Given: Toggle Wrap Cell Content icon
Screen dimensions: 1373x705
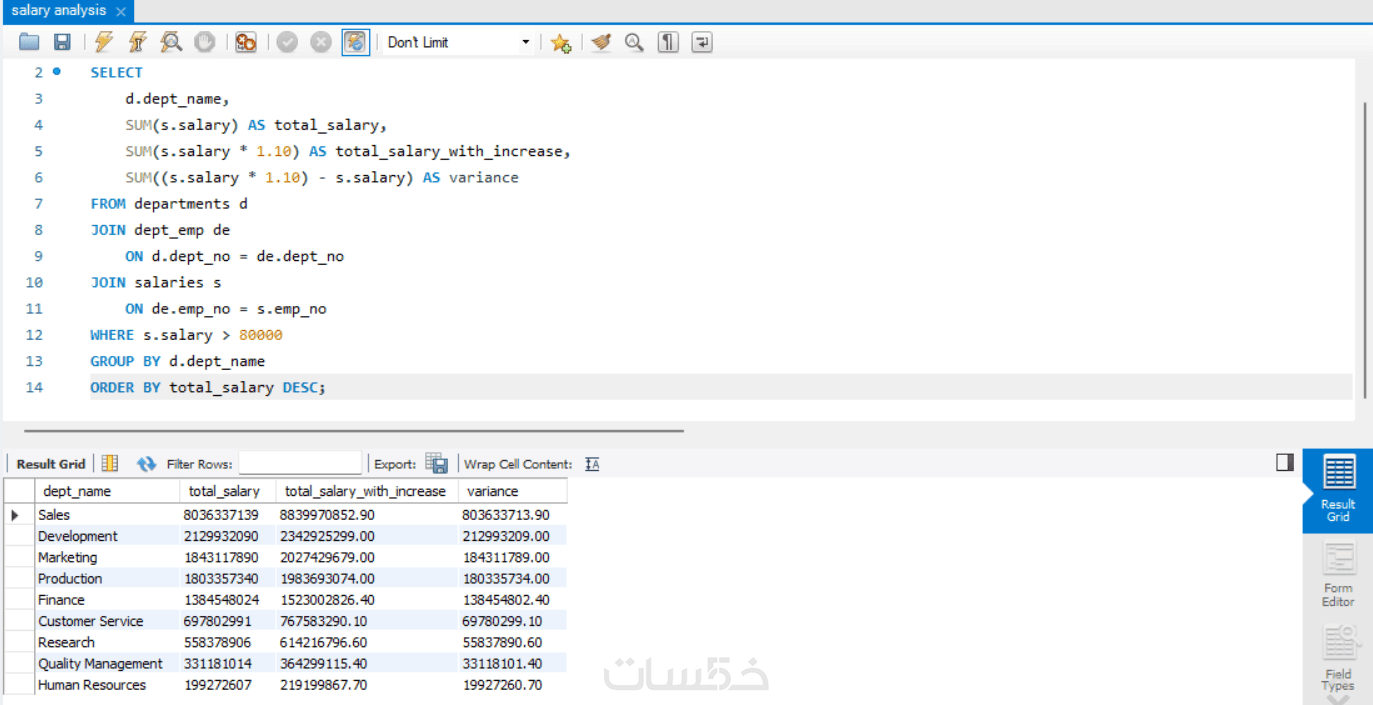Looking at the screenshot, I should tap(592, 464).
